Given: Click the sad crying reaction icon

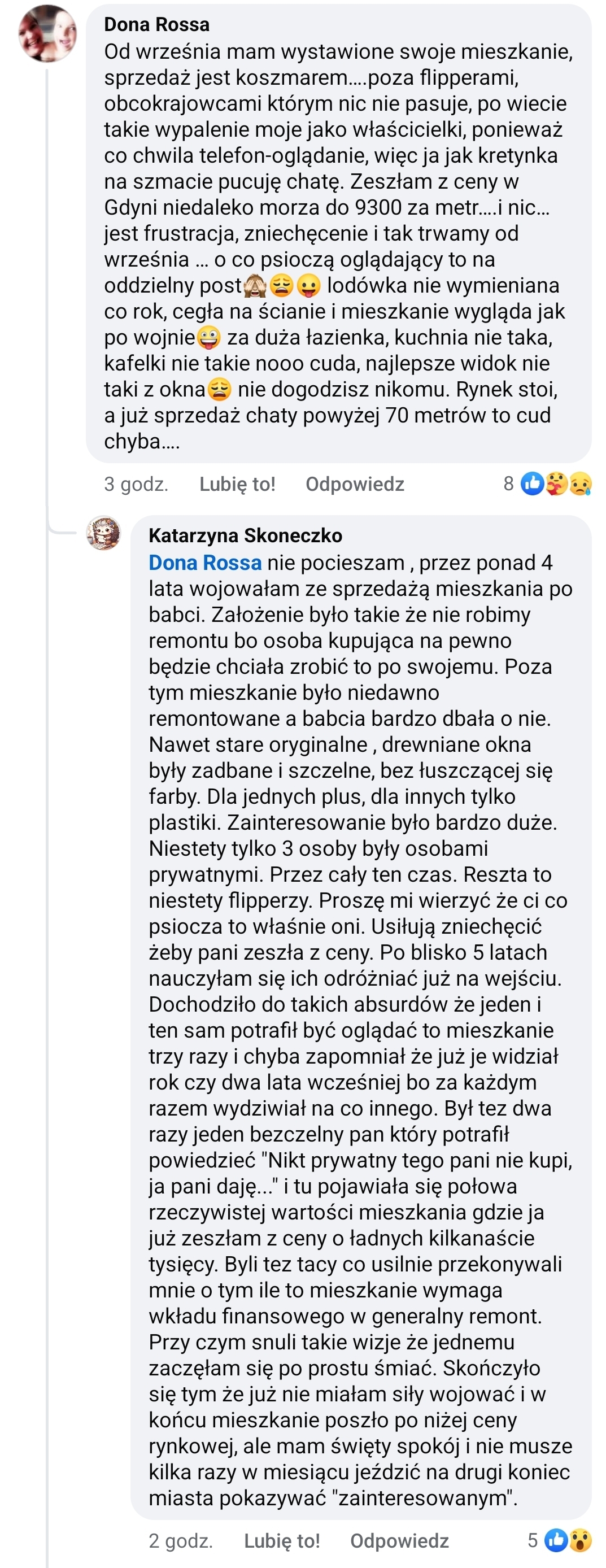Looking at the screenshot, I should pos(579,484).
